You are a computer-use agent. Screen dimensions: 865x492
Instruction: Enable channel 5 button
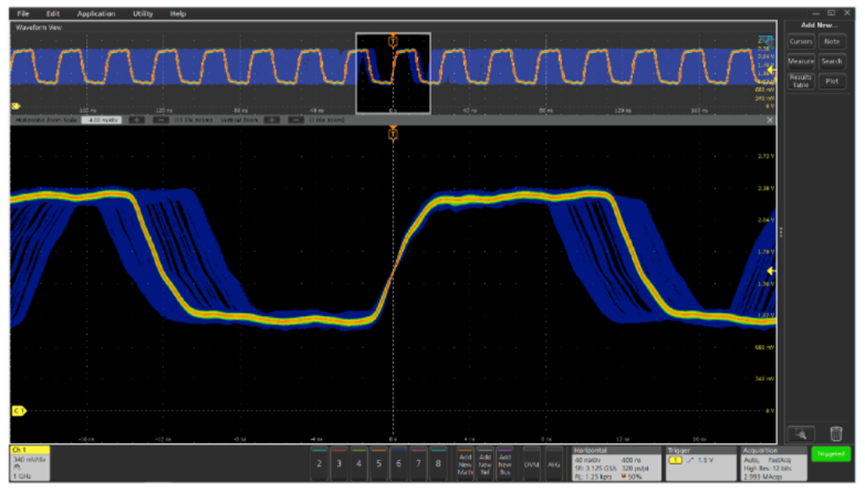click(x=378, y=464)
